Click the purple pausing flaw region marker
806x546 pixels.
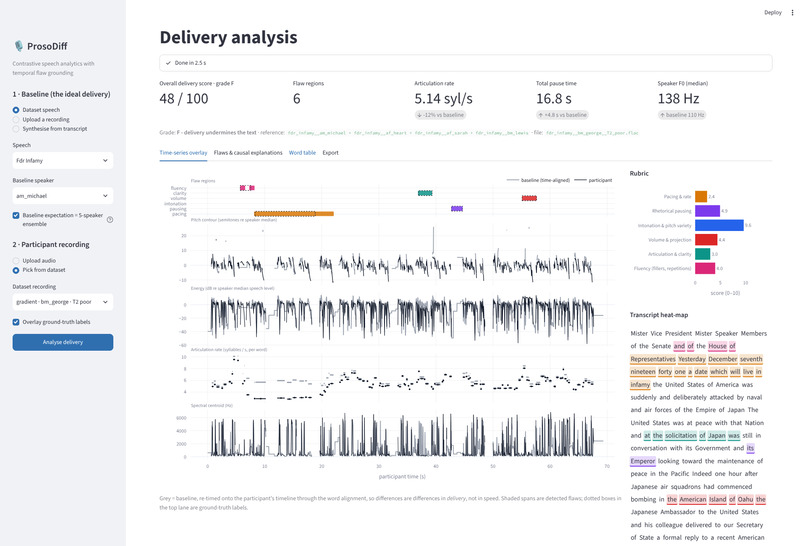coord(457,209)
